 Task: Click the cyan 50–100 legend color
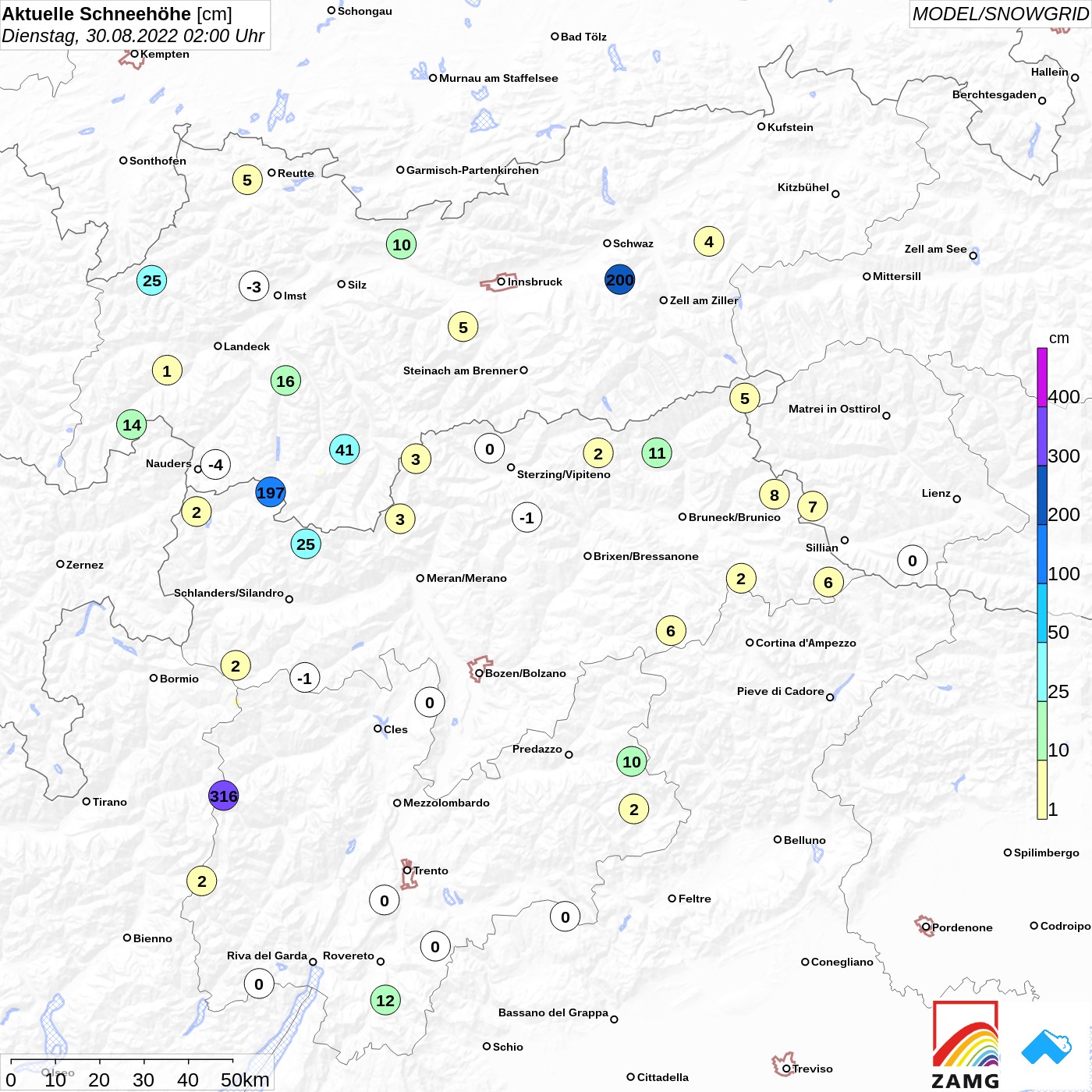[1042, 613]
